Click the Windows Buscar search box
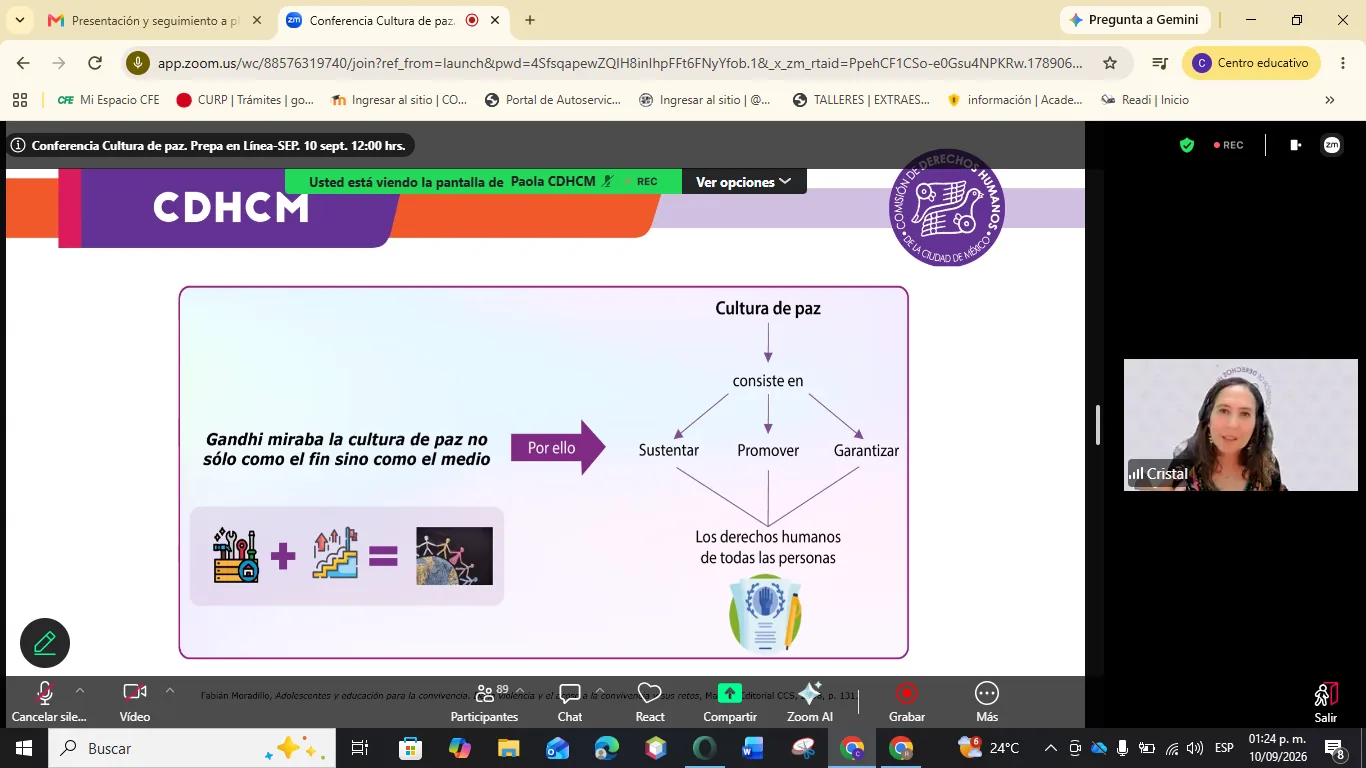 click(192, 748)
